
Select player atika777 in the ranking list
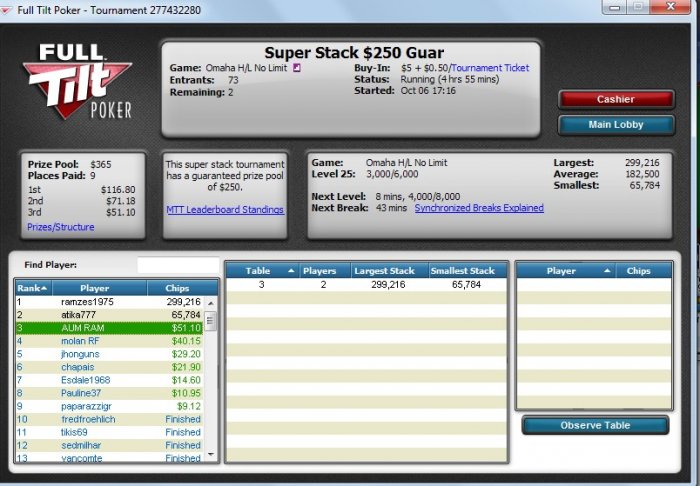[x=109, y=315]
